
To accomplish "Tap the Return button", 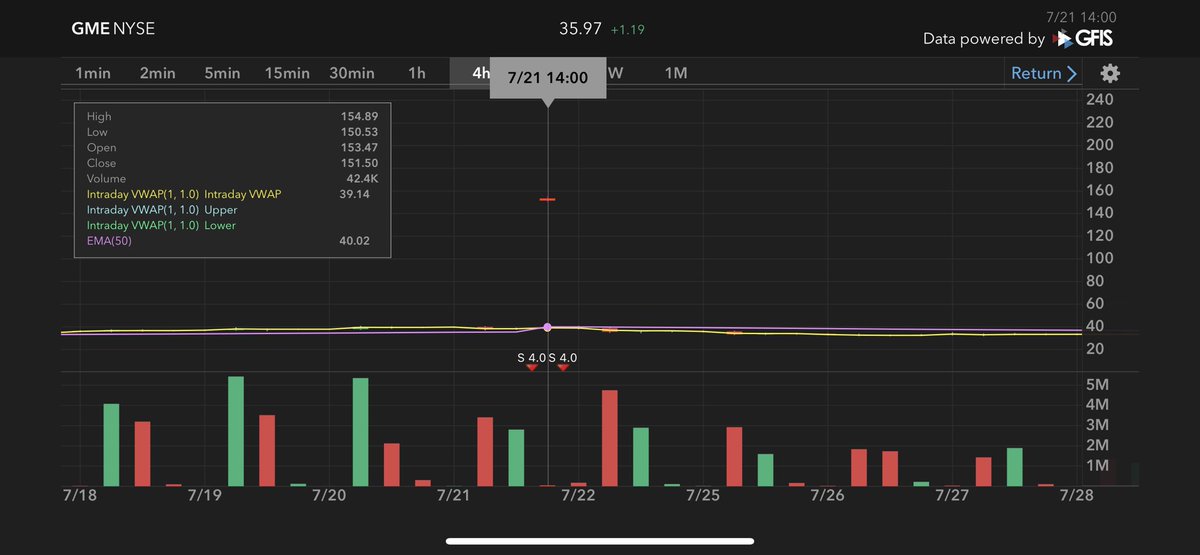I will tap(1044, 73).
